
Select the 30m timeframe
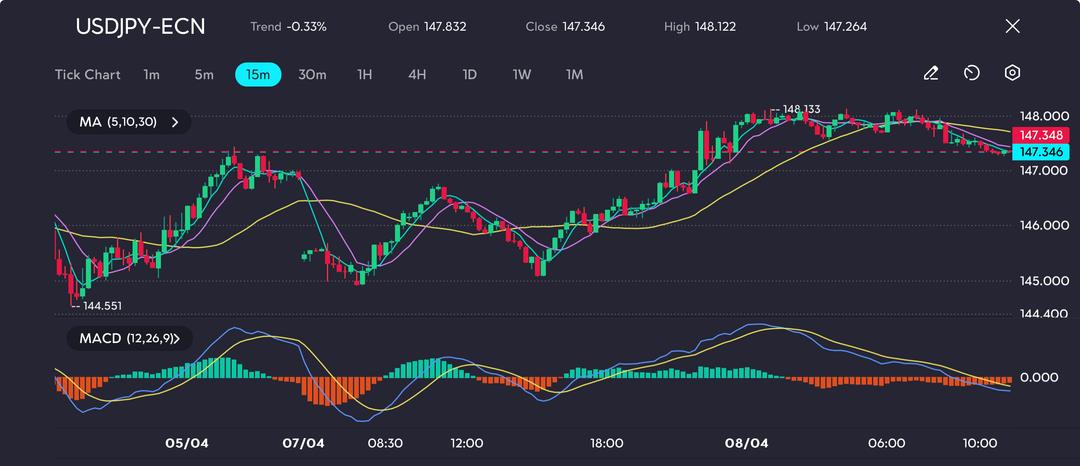[x=312, y=74]
